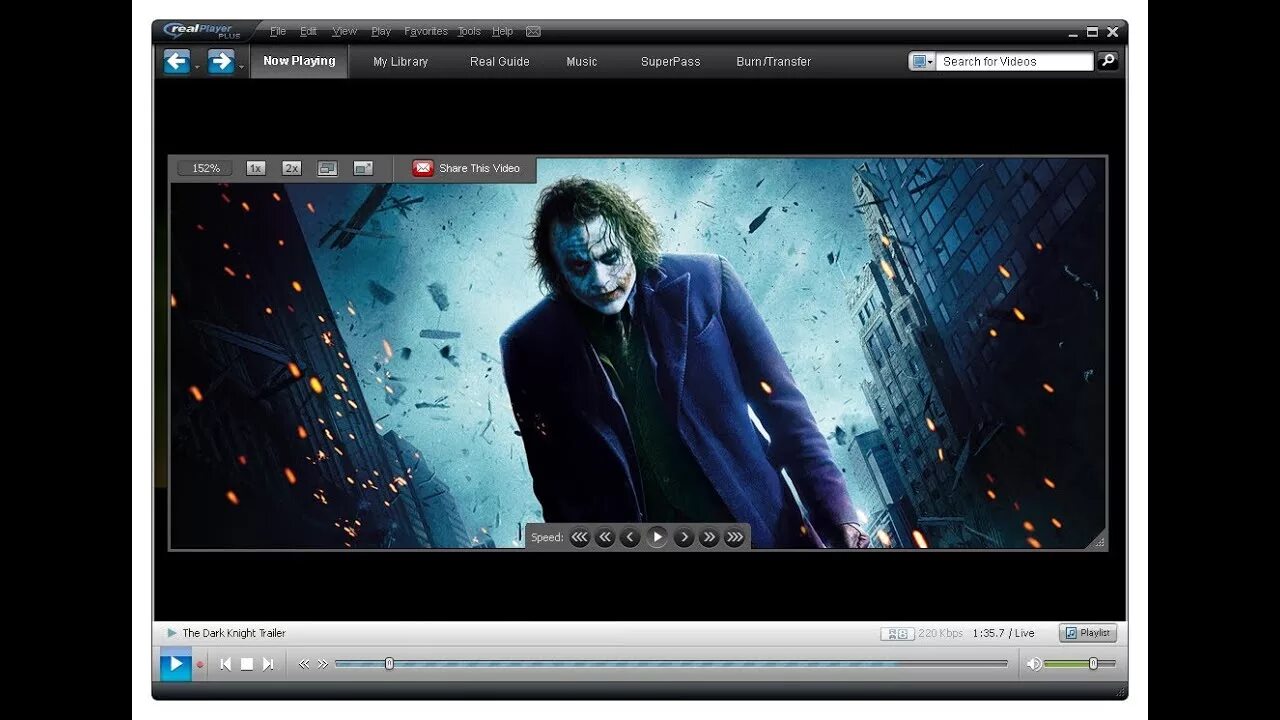Open the View menu
The height and width of the screenshot is (720, 1280).
(x=345, y=32)
